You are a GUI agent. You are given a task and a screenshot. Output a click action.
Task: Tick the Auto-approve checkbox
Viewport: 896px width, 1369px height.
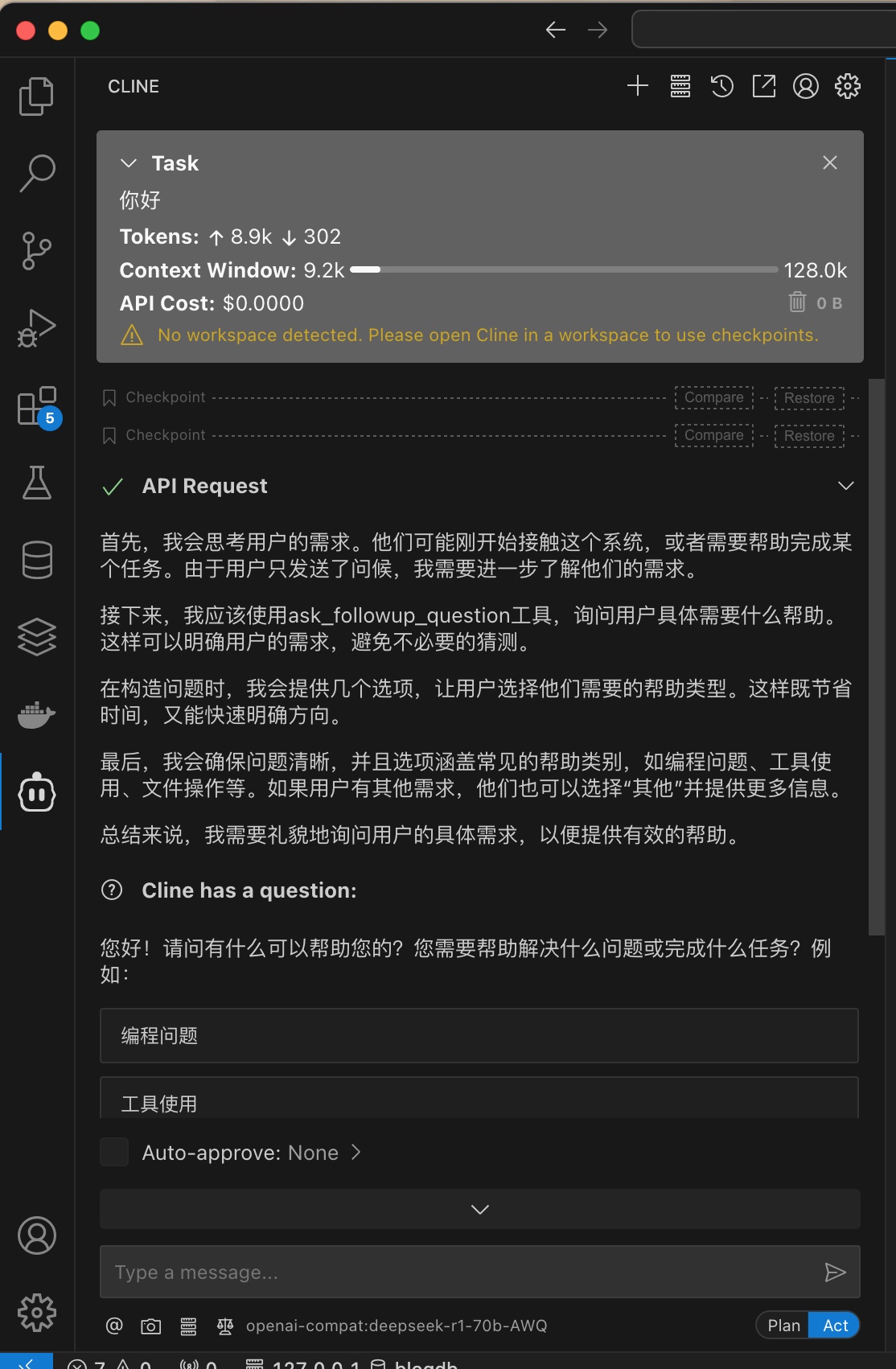click(x=114, y=1152)
